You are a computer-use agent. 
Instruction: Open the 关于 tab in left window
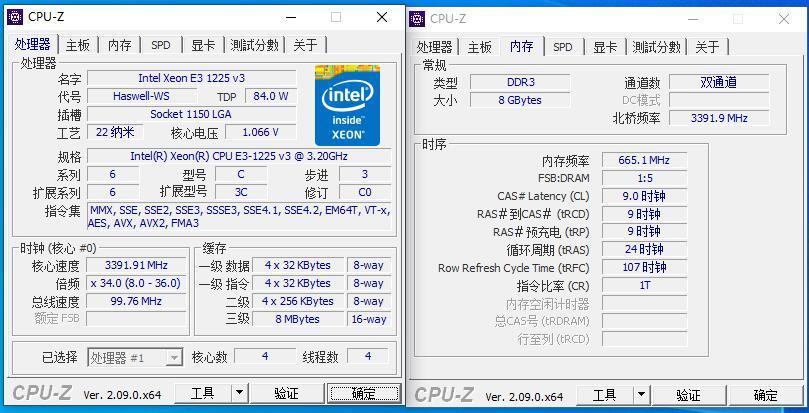305,45
